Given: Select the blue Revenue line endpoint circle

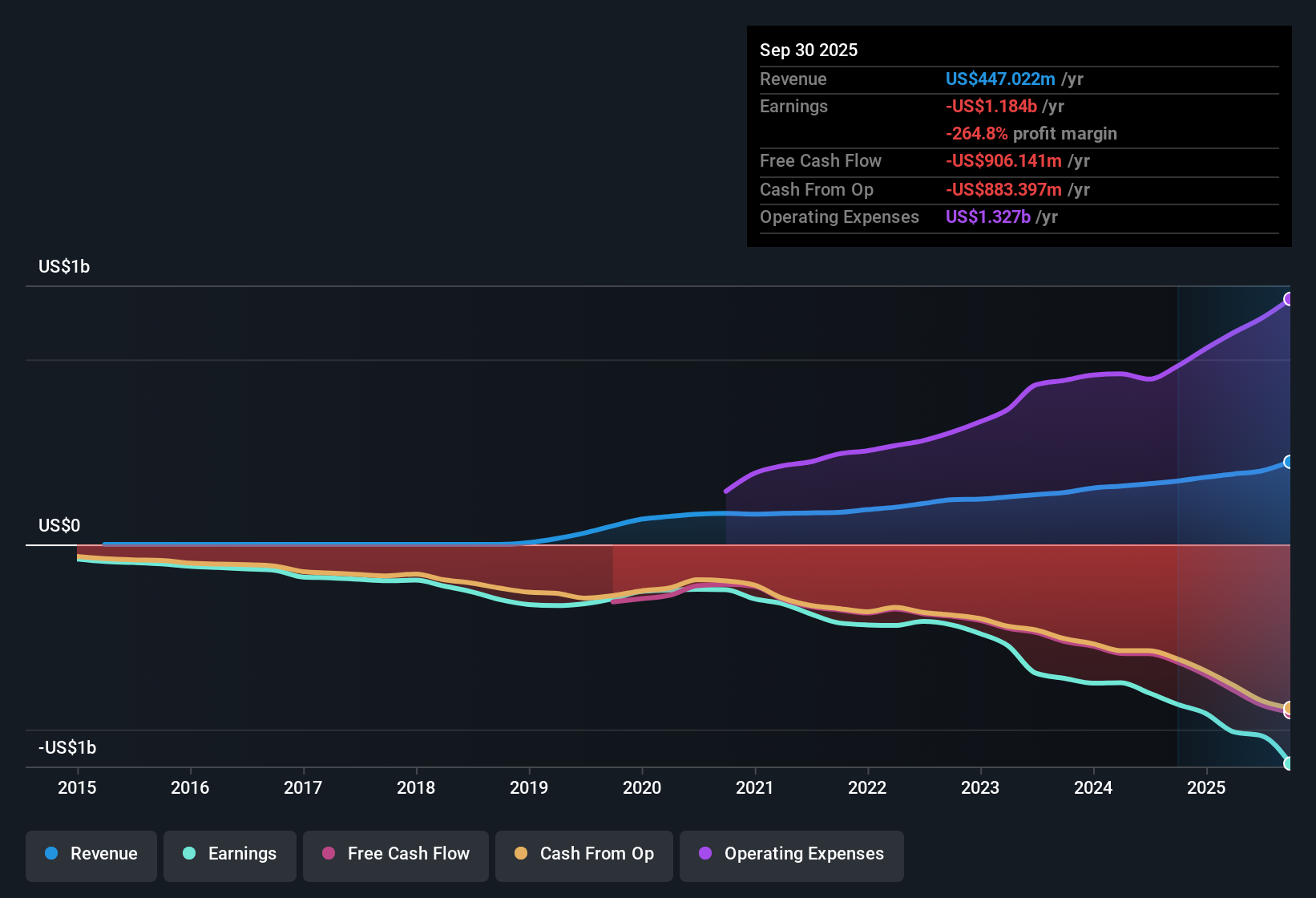Looking at the screenshot, I should pyautogui.click(x=1290, y=462).
